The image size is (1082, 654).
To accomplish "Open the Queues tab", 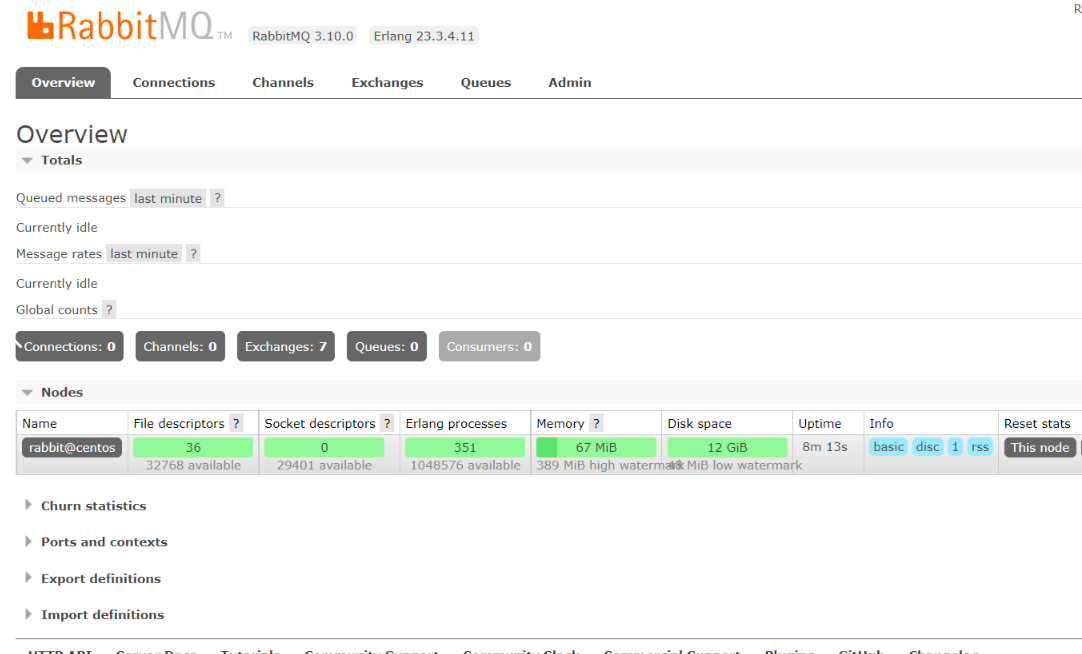I will 486,83.
